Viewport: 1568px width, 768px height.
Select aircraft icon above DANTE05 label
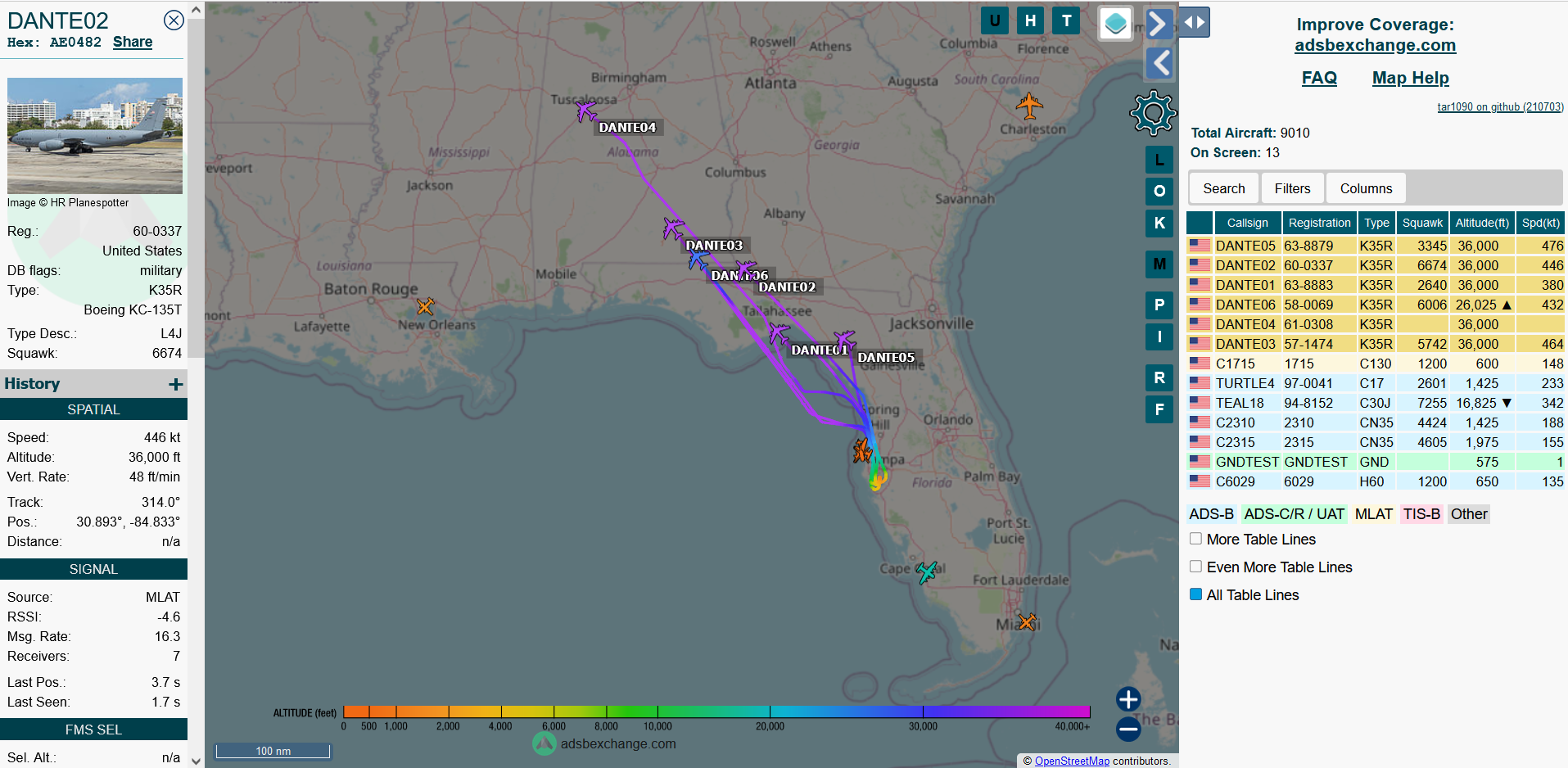(844, 340)
